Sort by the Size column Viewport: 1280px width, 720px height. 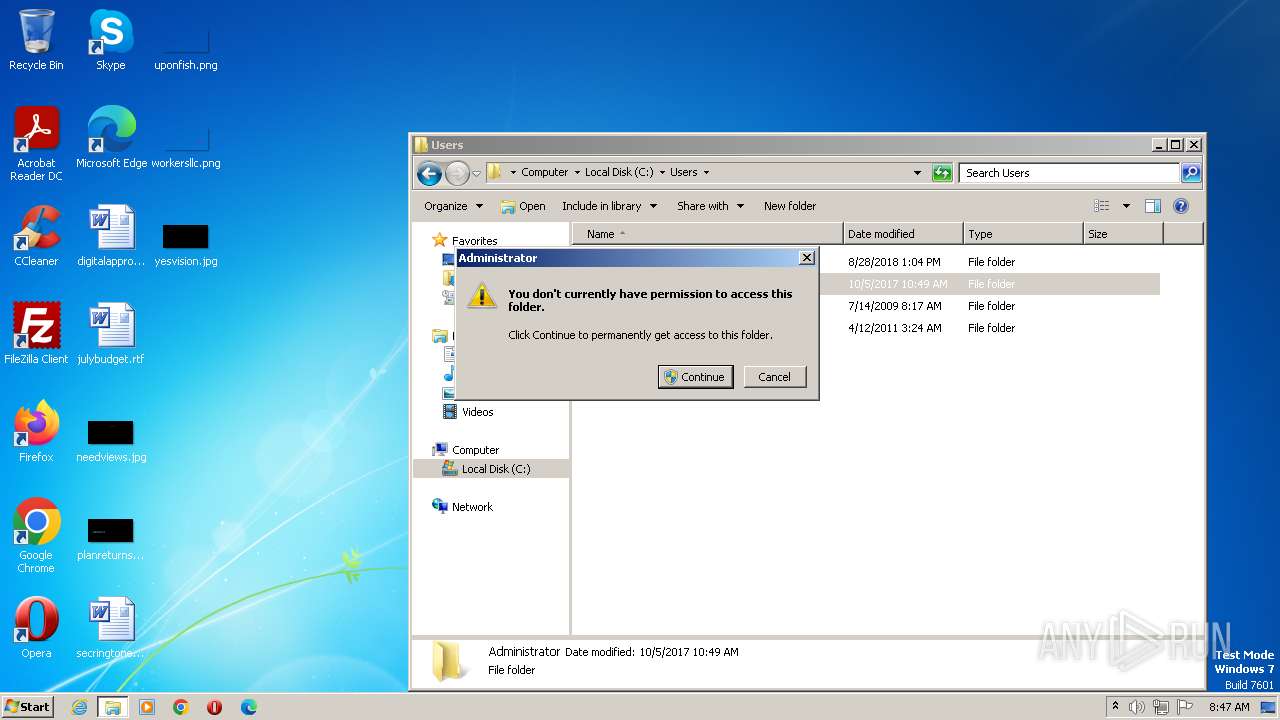pyautogui.click(x=1123, y=234)
